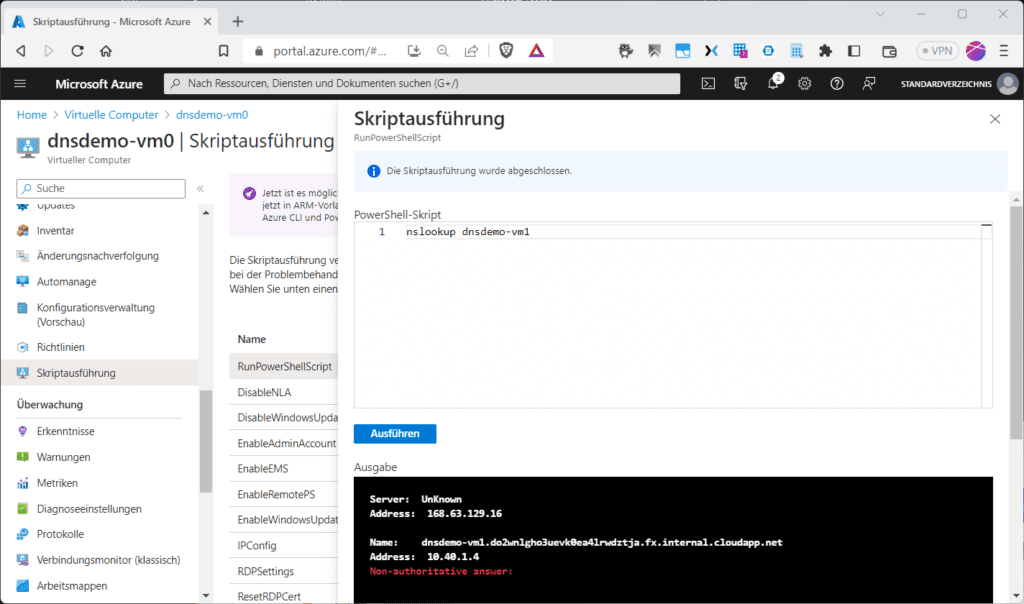Open Automanage in the left menu
1024x604 pixels.
point(66,282)
